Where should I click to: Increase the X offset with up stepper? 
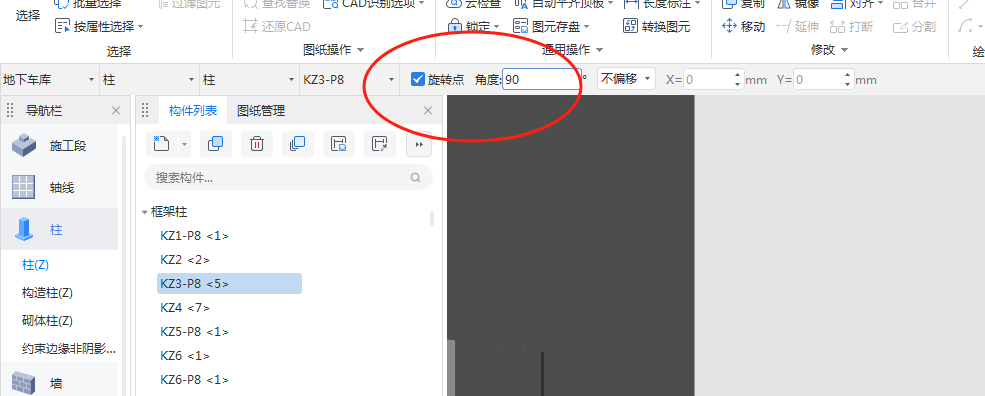tap(737, 75)
